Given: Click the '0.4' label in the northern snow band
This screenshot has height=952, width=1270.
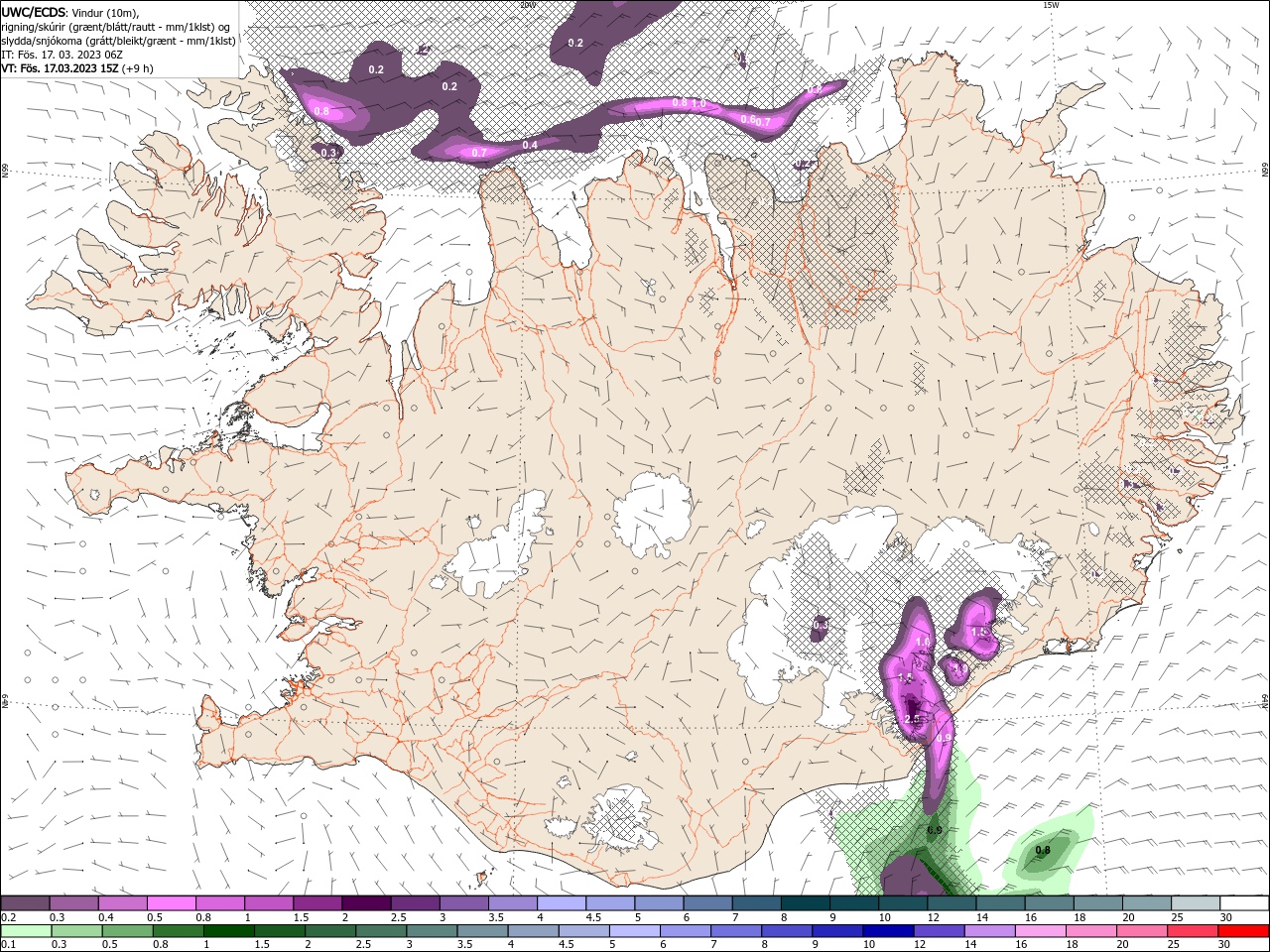Looking at the screenshot, I should (530, 146).
